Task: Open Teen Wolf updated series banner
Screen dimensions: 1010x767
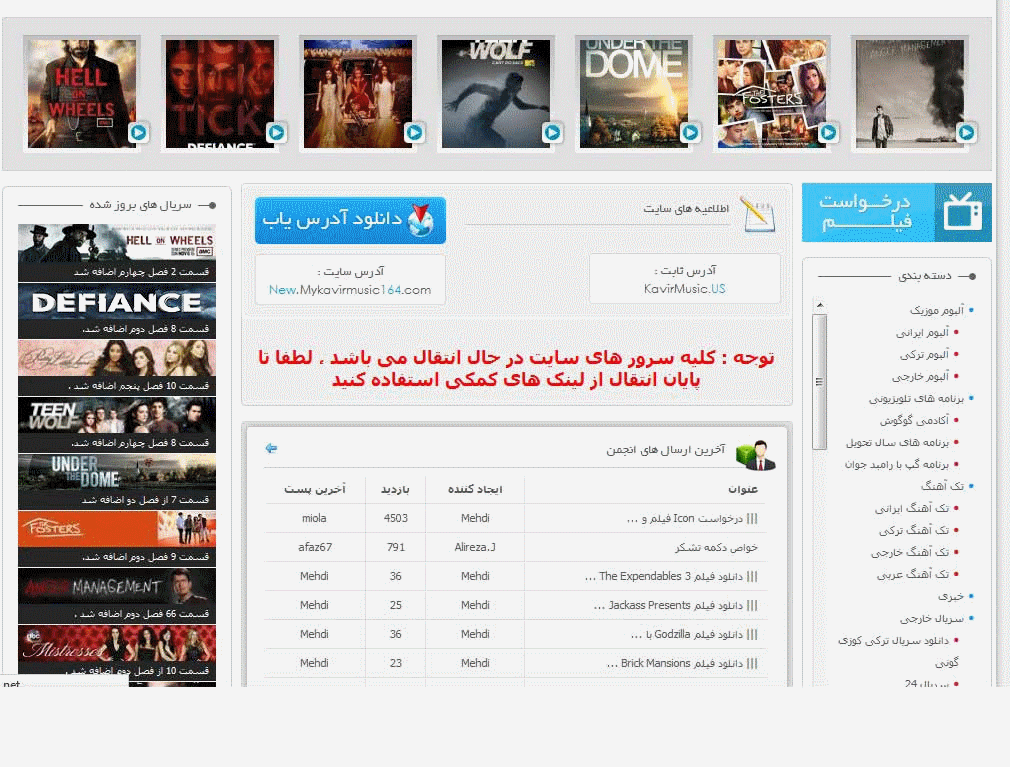Action: 117,425
